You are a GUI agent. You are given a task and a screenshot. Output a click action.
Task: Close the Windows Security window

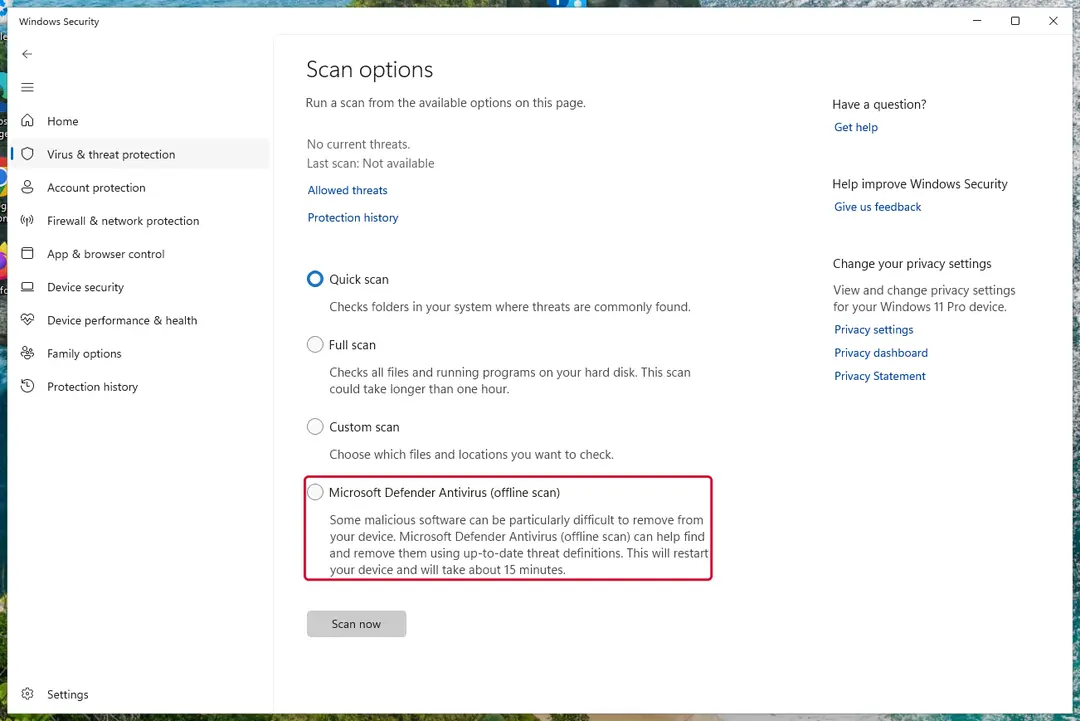[1053, 21]
